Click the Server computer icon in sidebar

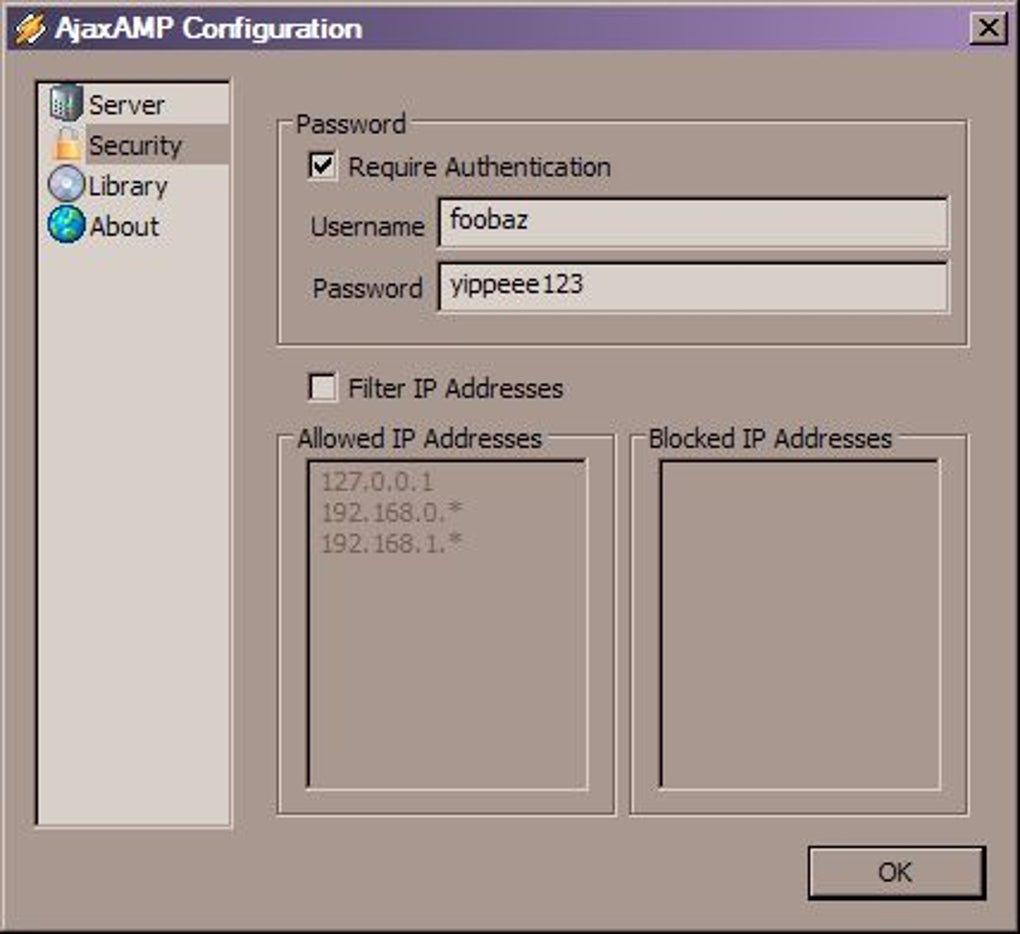click(66, 103)
